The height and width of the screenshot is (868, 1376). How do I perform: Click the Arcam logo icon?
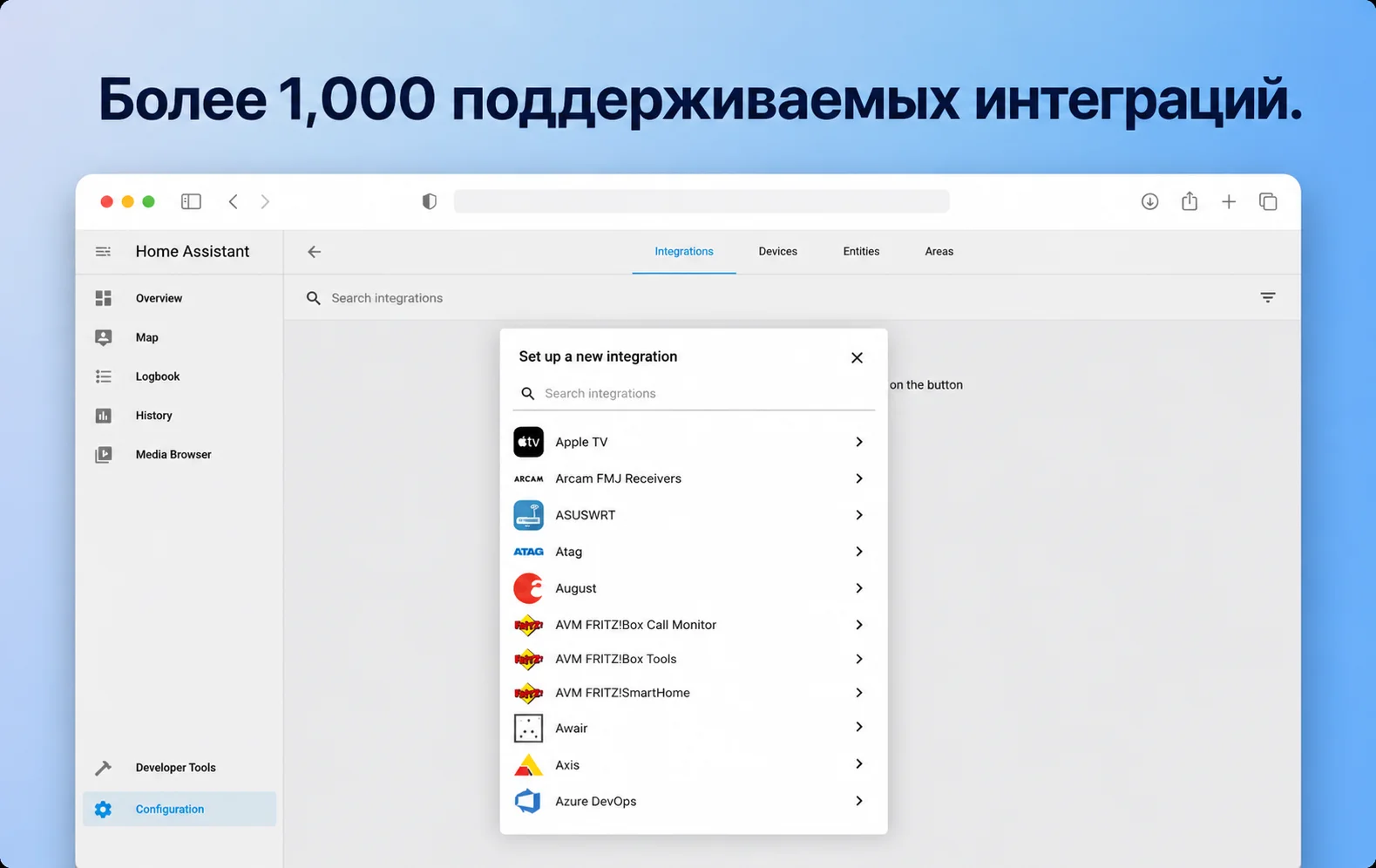(528, 478)
